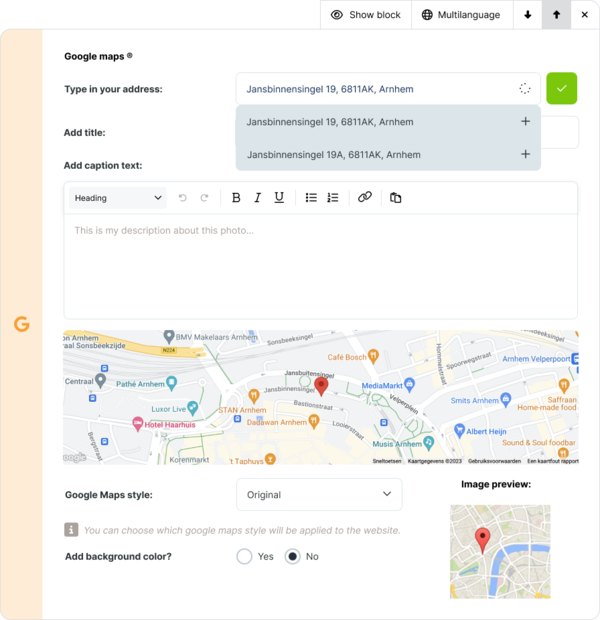600x620 pixels.
Task: Toggle underline formatting
Action: pos(279,198)
